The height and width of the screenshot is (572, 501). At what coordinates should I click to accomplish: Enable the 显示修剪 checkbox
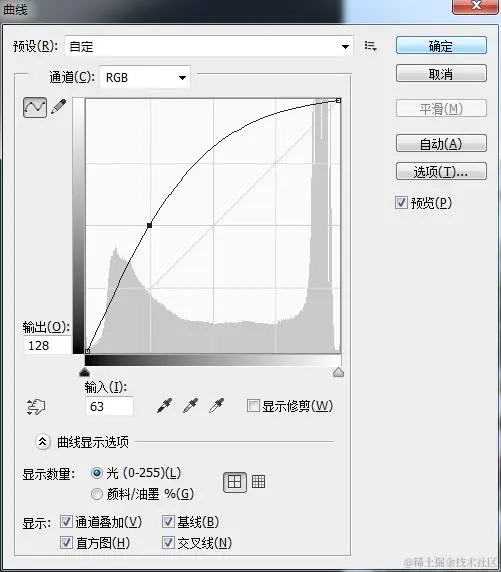pos(253,405)
